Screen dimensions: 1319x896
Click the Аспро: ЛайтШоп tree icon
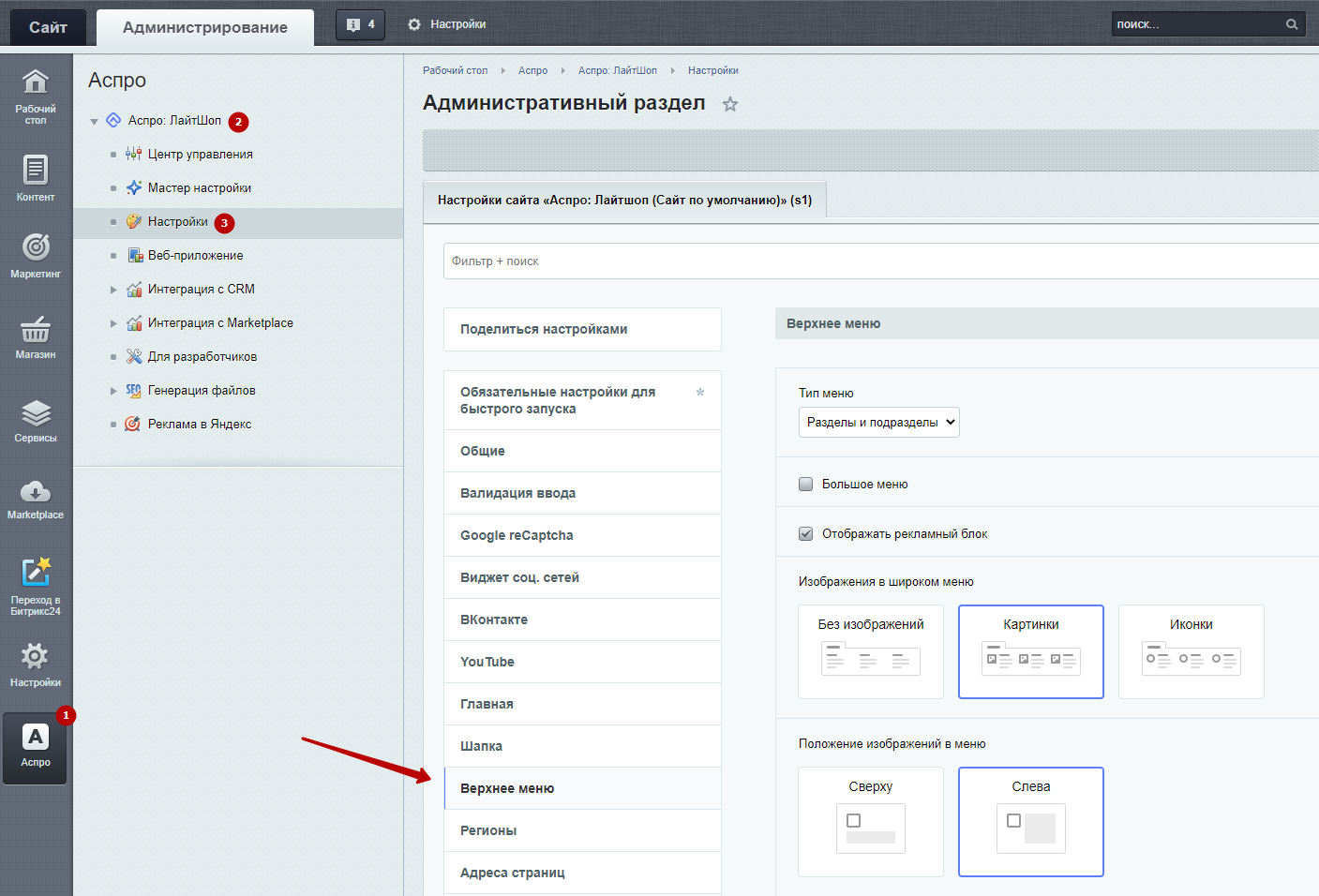pos(113,120)
